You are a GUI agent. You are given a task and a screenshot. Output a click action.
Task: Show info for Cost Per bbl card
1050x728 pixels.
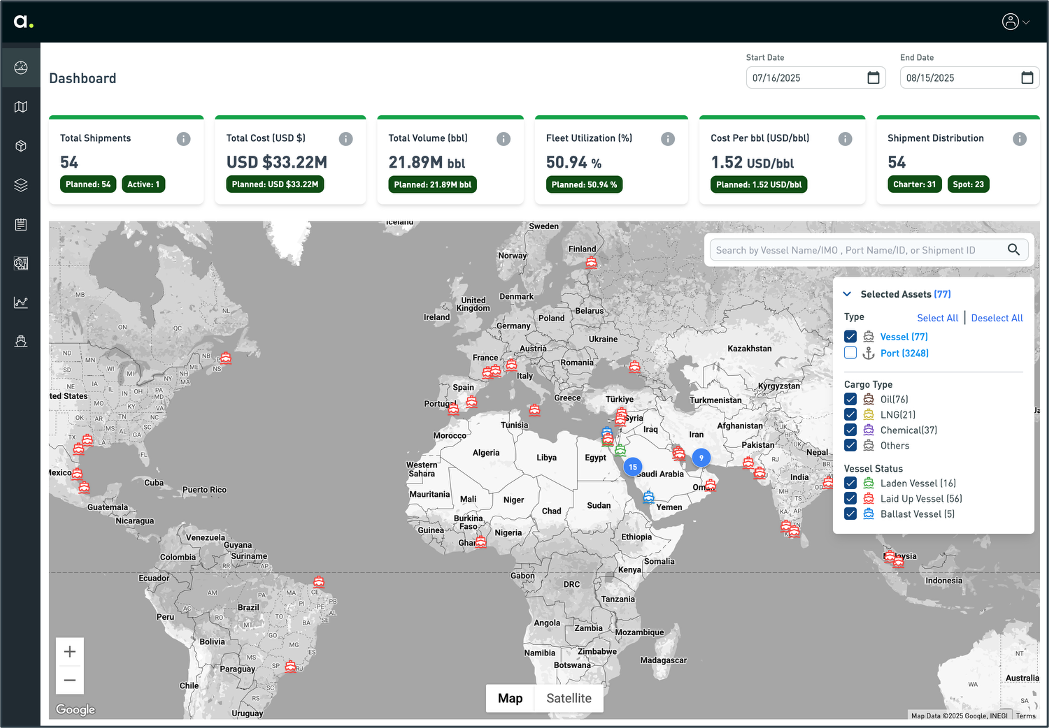tap(845, 139)
